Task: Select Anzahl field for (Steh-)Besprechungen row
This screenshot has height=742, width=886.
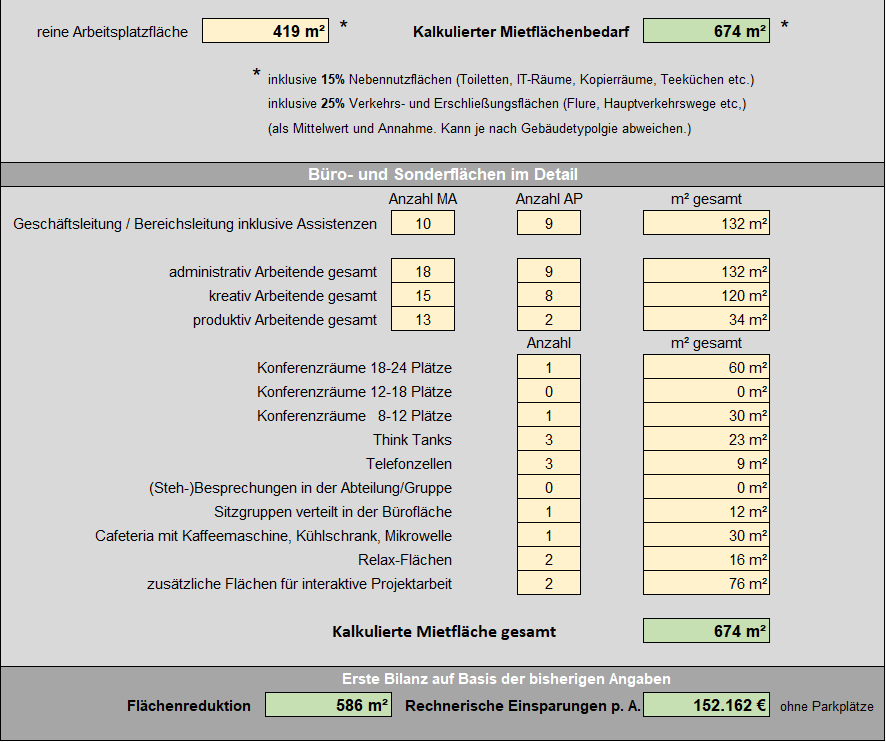Action: coord(549,487)
